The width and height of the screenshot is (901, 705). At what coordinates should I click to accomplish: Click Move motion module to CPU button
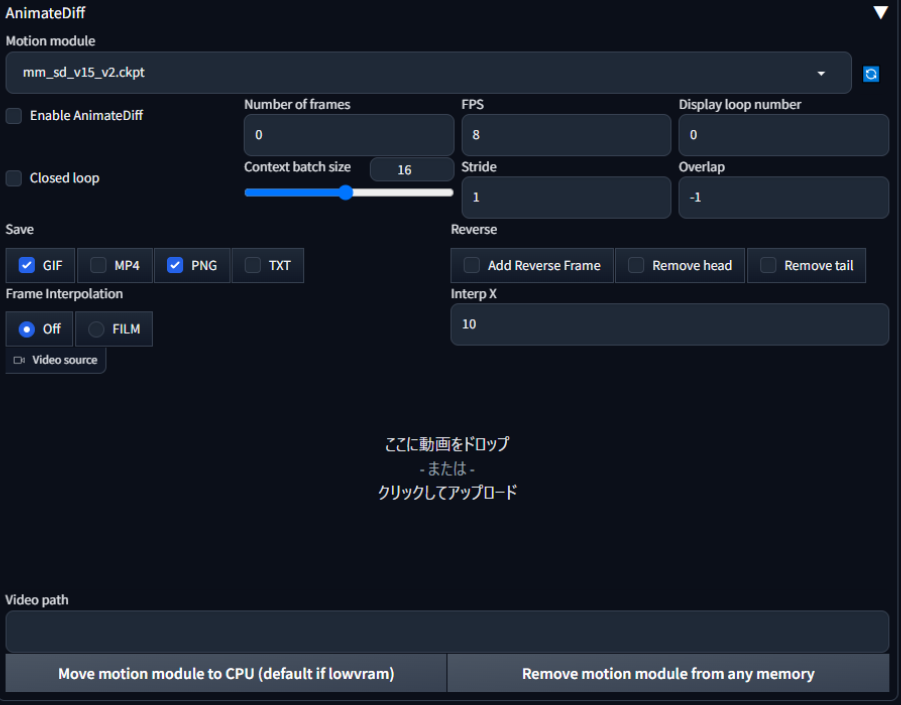point(226,674)
